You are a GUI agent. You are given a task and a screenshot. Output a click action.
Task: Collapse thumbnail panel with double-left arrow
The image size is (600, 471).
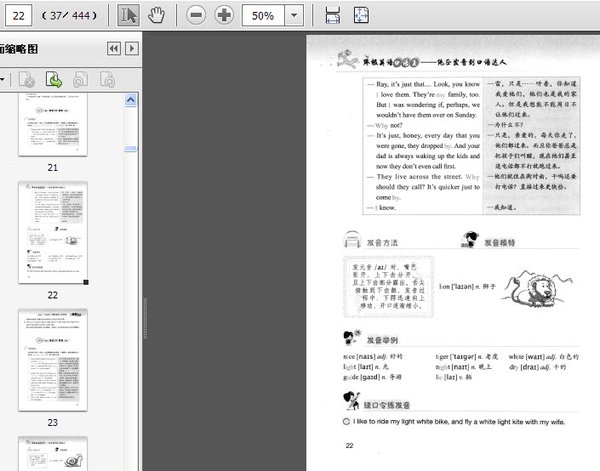click(x=114, y=49)
